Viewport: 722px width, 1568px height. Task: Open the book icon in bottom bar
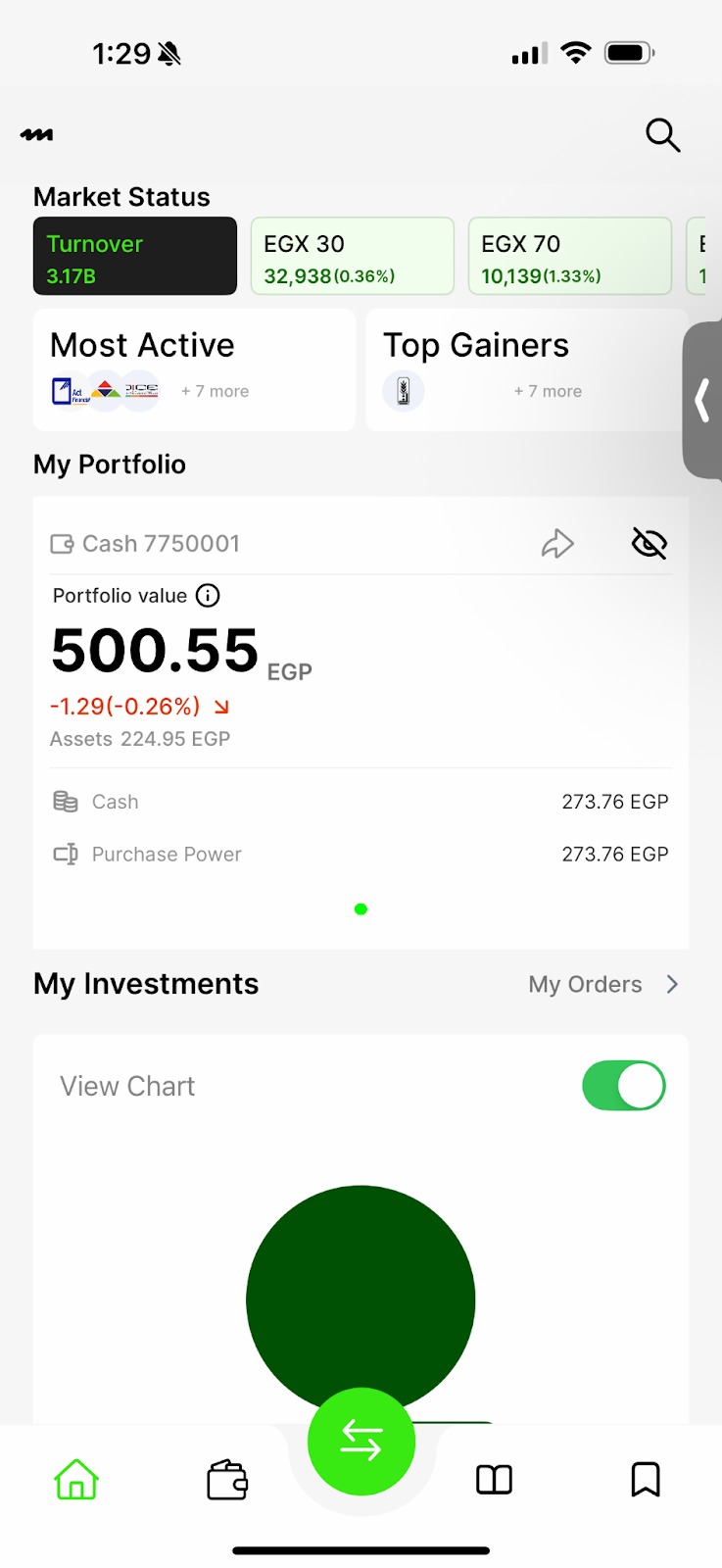click(x=494, y=1480)
